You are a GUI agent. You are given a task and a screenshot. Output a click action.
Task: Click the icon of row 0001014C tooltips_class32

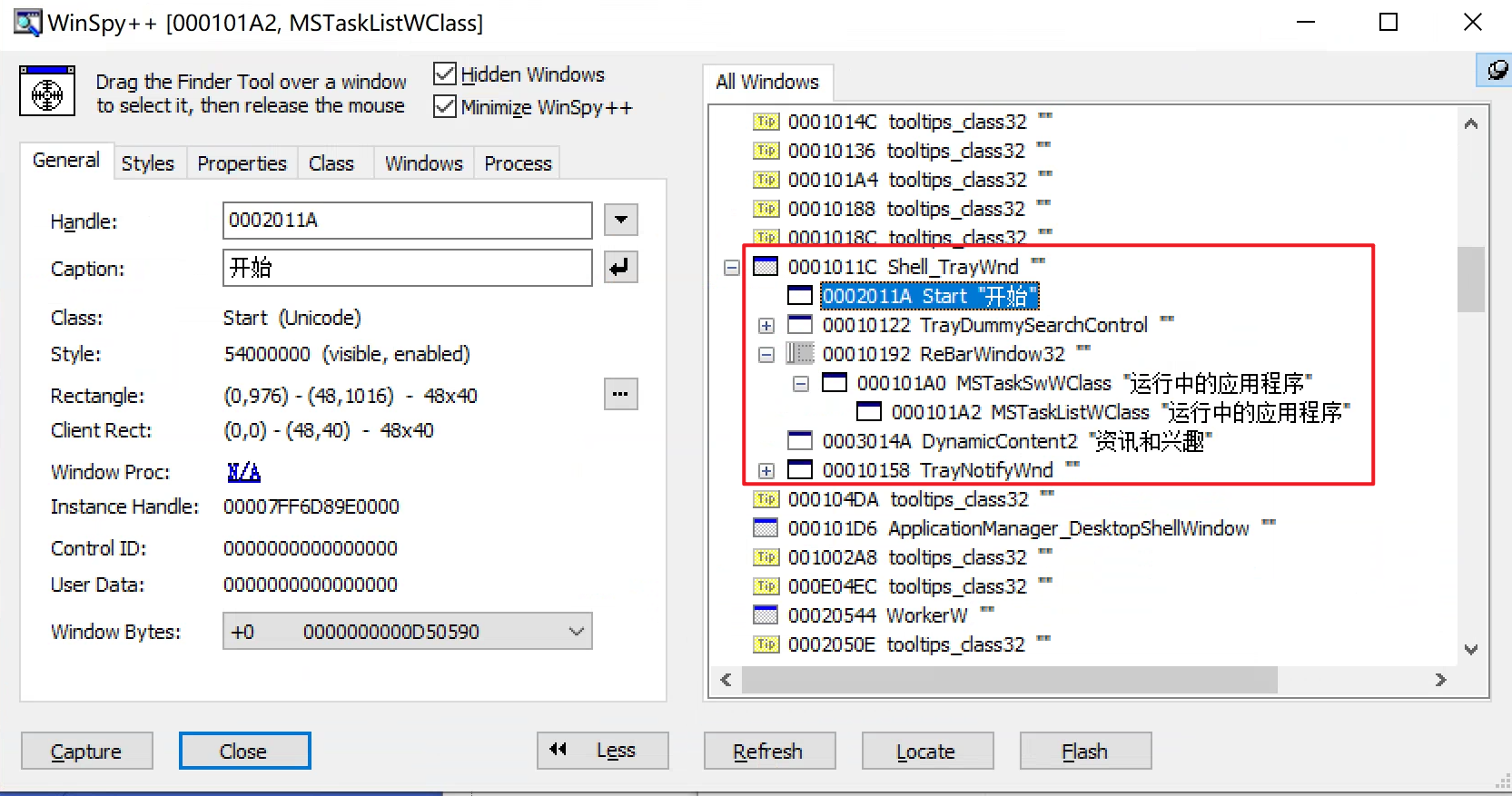tap(766, 122)
